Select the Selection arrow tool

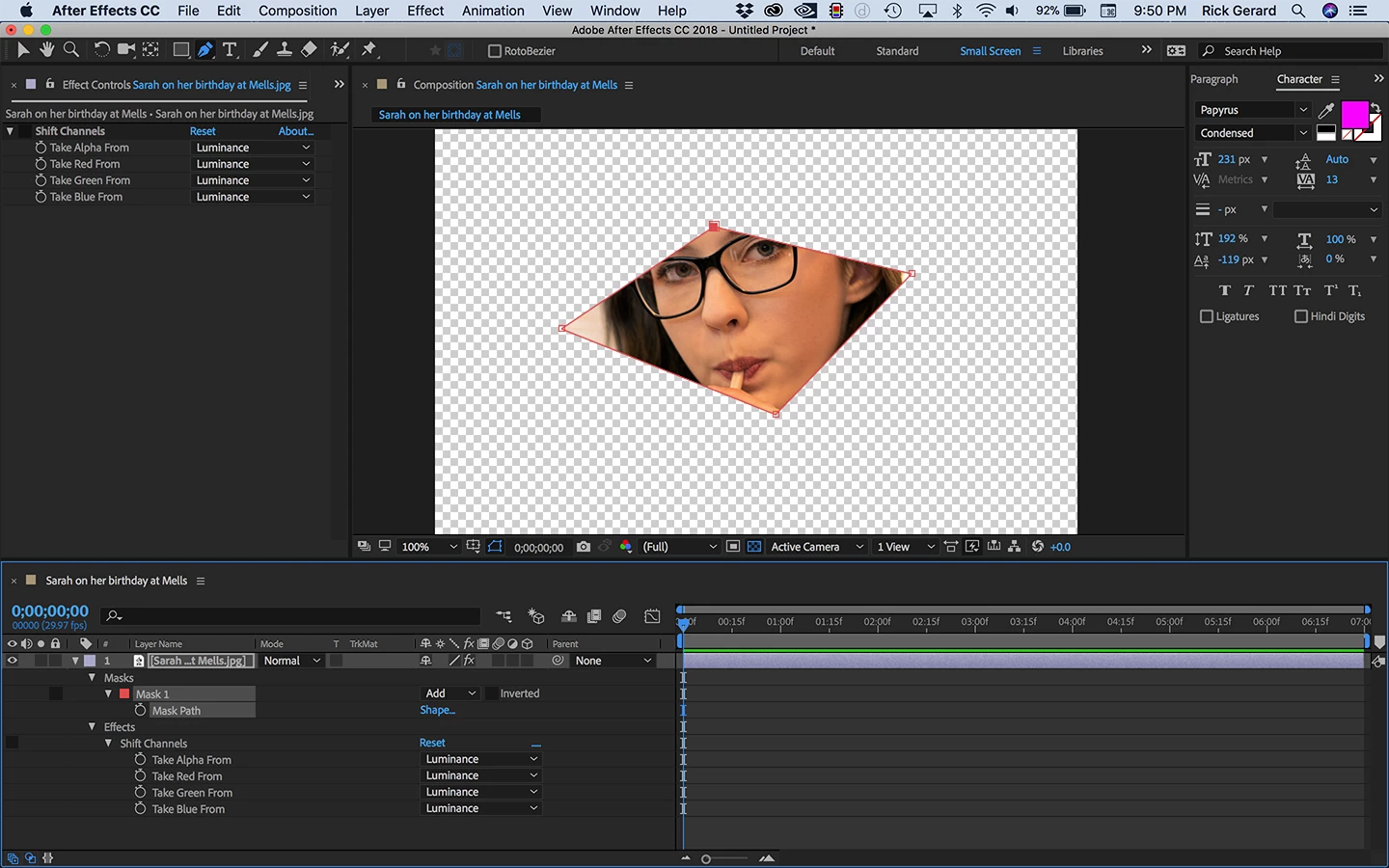click(23, 50)
